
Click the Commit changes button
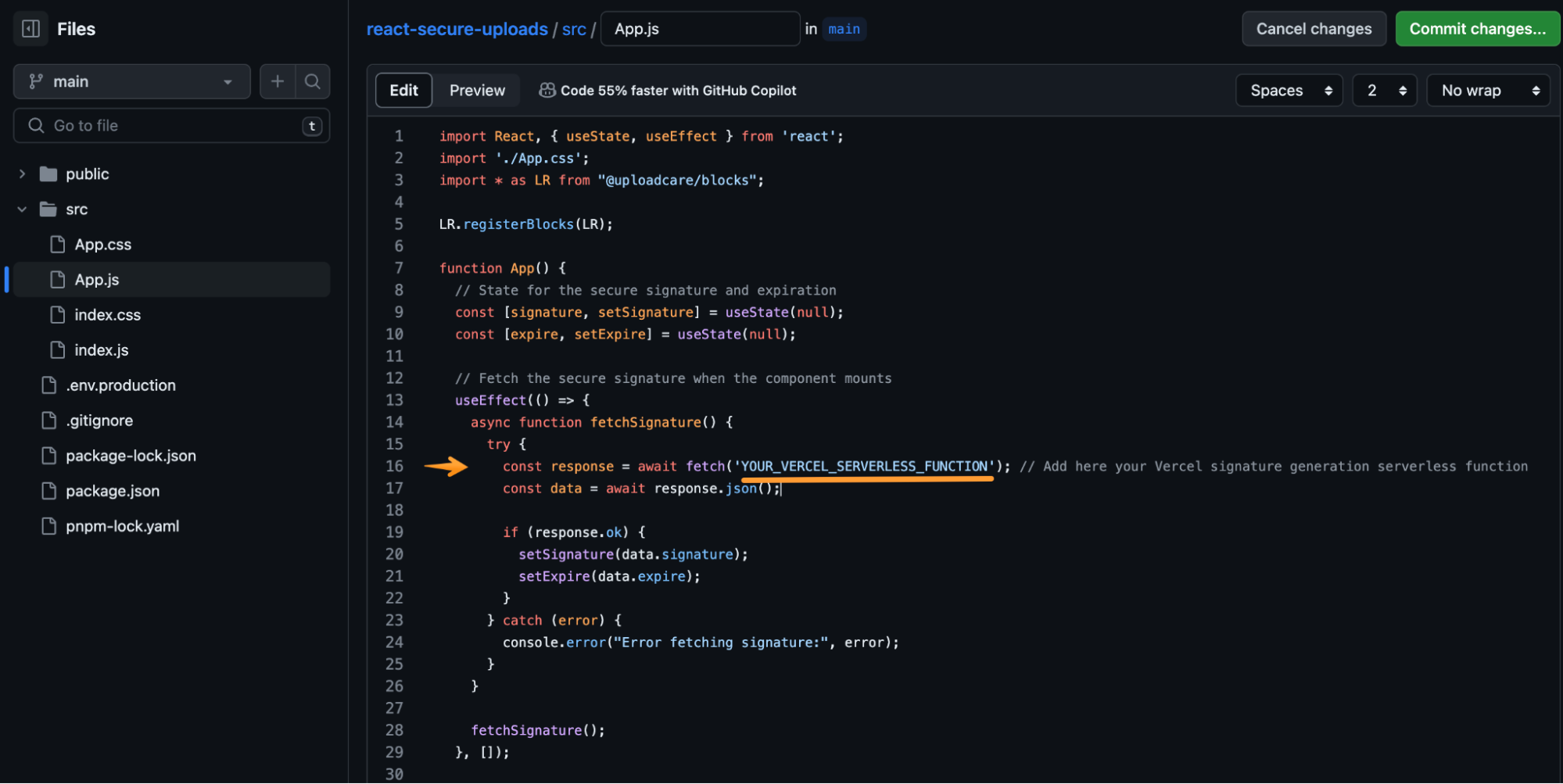click(x=1476, y=28)
